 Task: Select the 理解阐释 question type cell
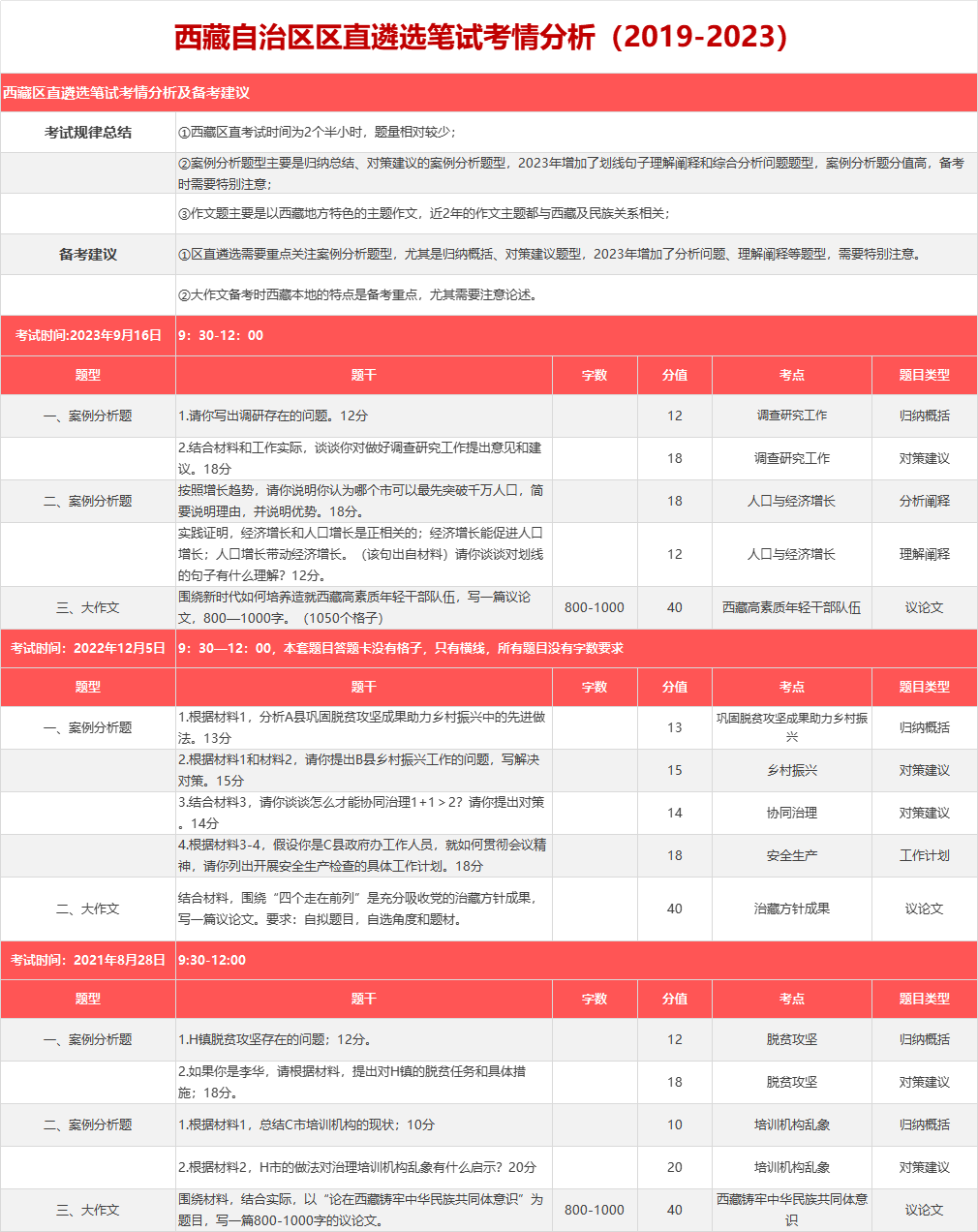(x=924, y=554)
